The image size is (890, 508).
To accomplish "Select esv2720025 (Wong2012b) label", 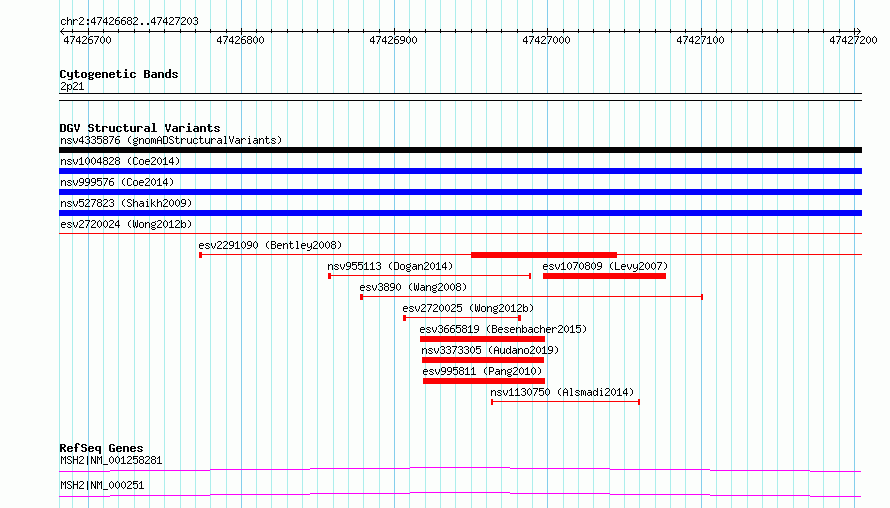I will click(468, 308).
